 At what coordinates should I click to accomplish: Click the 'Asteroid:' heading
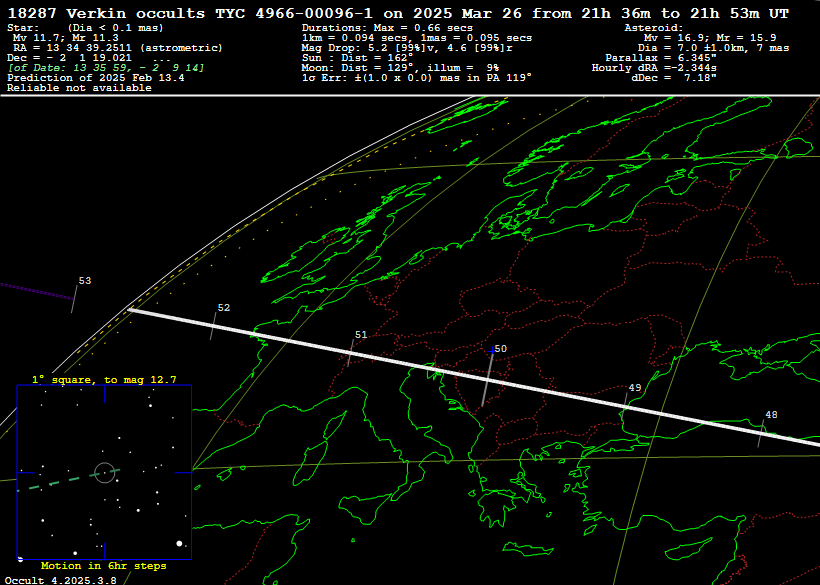click(x=654, y=28)
